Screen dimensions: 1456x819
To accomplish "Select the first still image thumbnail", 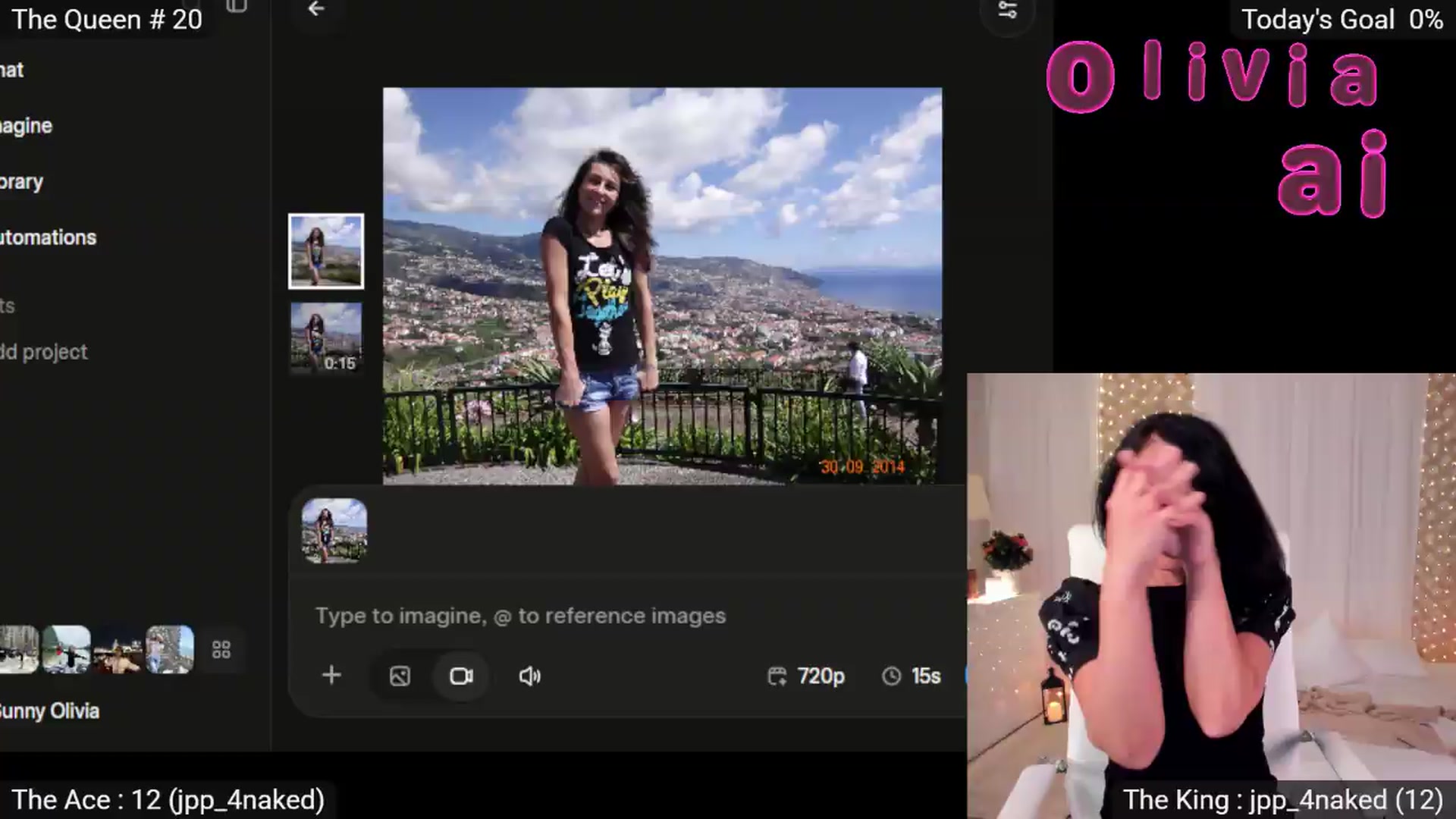I will (326, 251).
